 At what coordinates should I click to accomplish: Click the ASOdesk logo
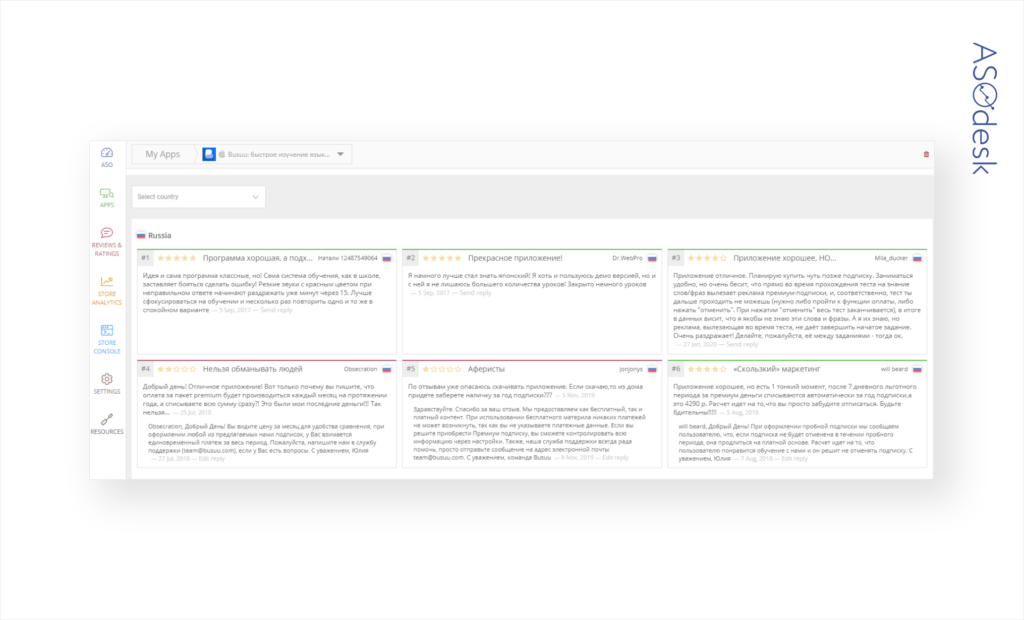pos(984,108)
